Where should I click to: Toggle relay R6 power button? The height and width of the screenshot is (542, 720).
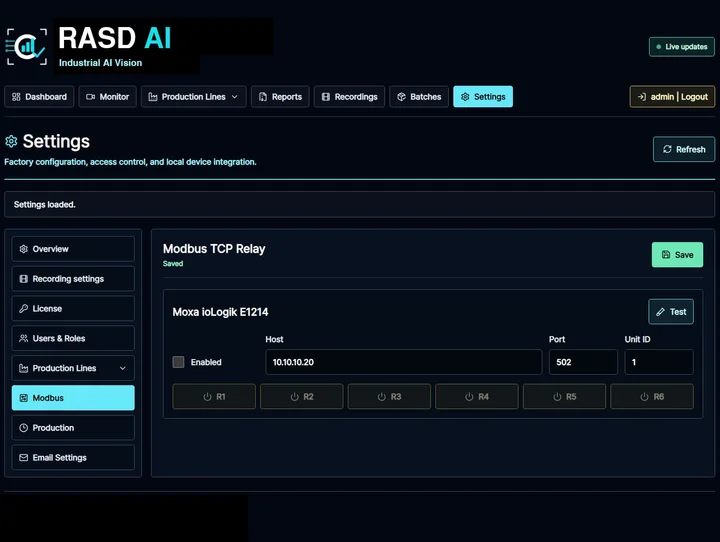[x=652, y=396]
